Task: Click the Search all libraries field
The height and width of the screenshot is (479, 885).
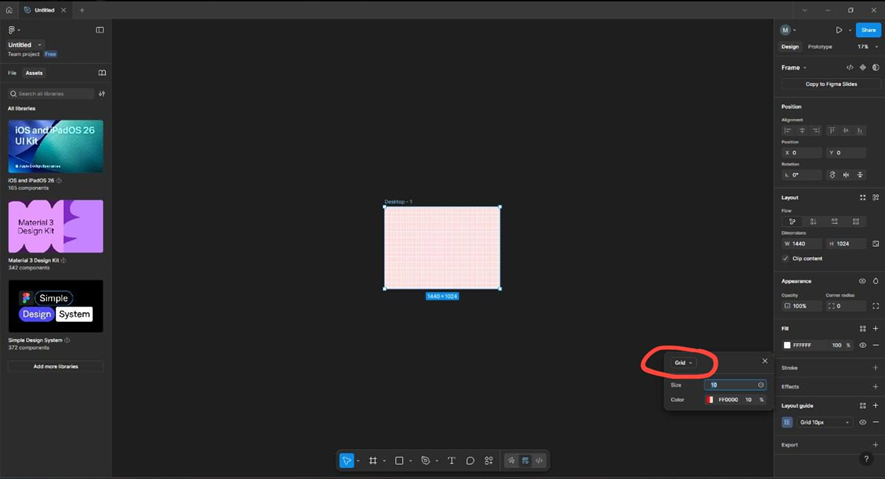Action: pos(52,94)
